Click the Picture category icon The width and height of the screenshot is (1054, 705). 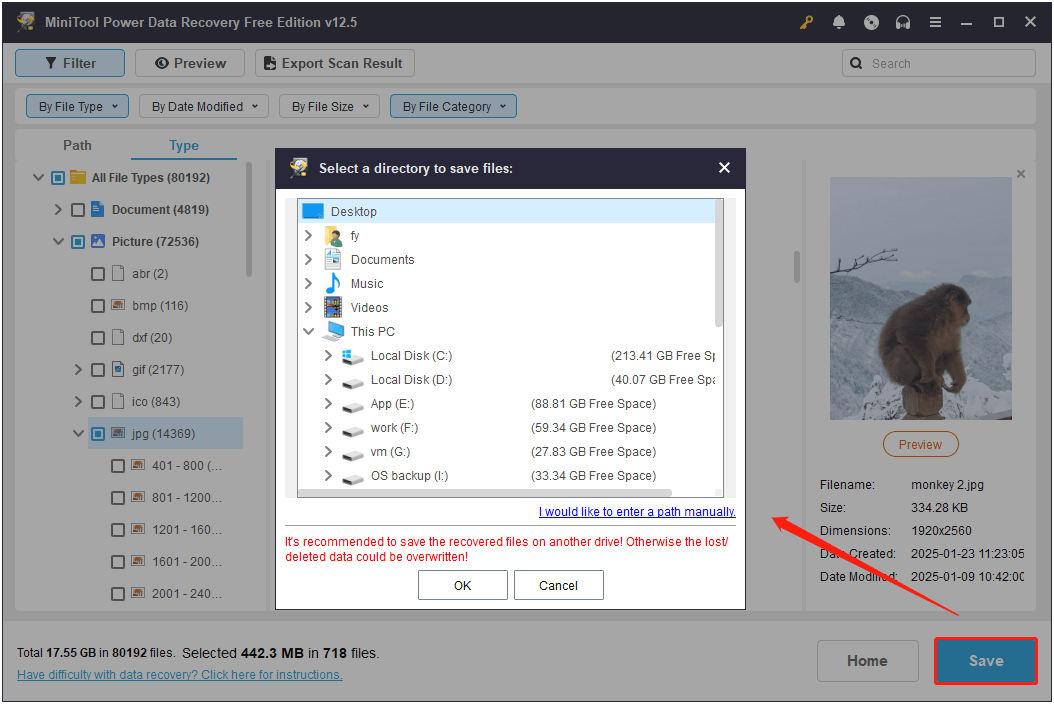pyautogui.click(x=97, y=241)
